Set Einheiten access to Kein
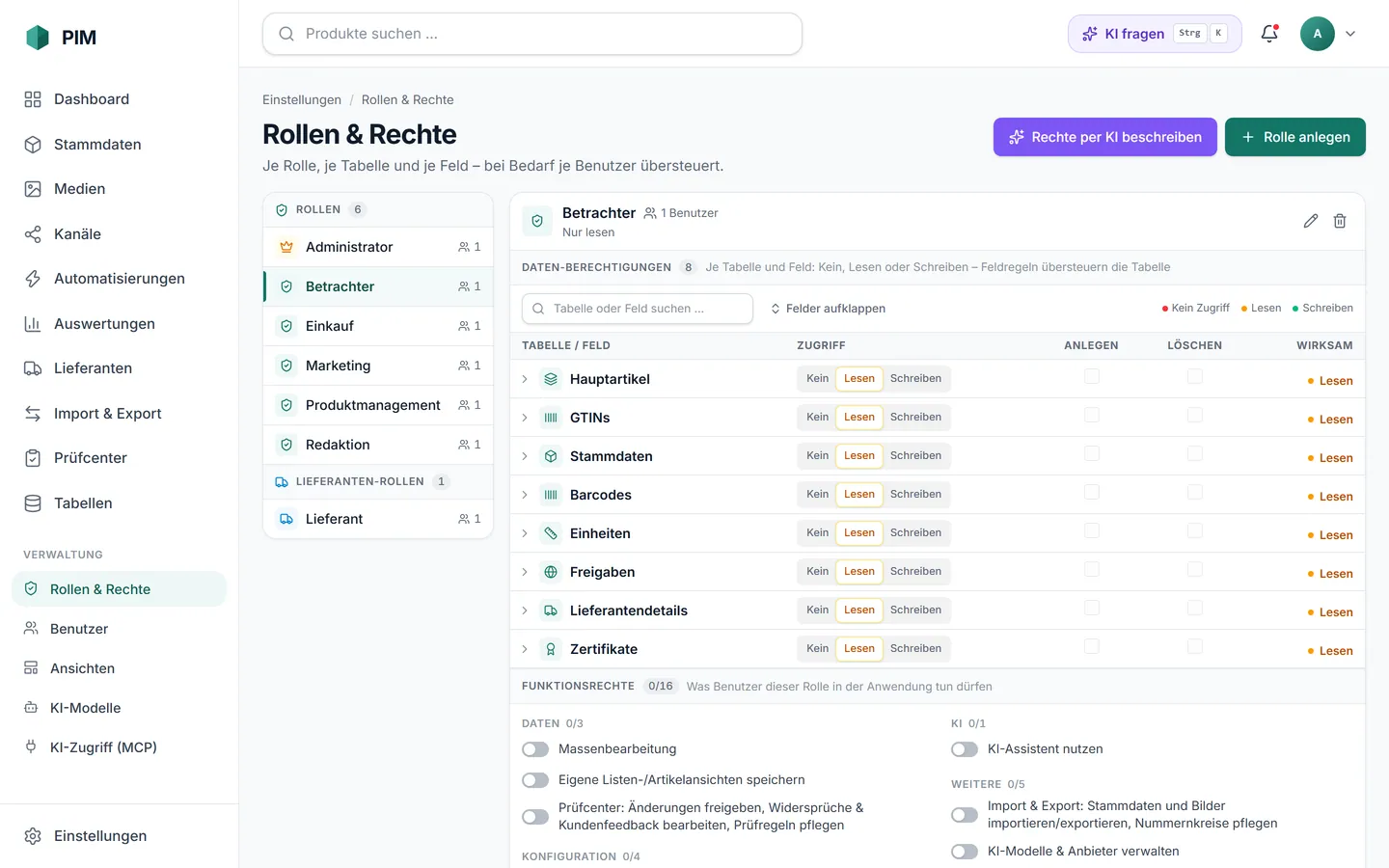 [818, 533]
